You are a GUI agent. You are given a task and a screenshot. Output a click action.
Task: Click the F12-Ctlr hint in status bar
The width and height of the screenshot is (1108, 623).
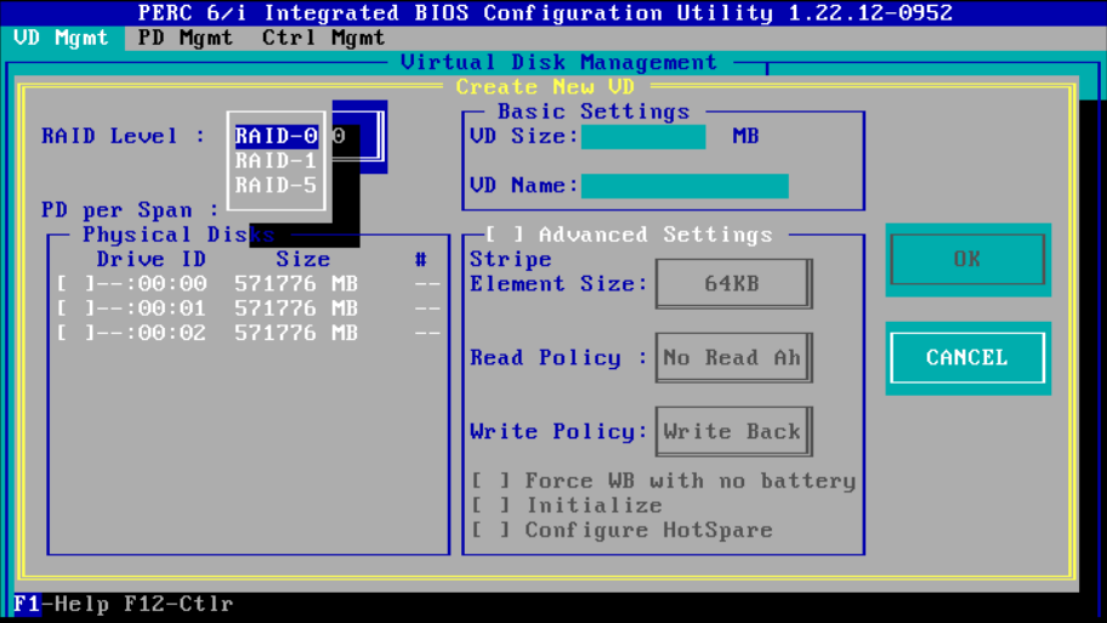[x=178, y=605]
